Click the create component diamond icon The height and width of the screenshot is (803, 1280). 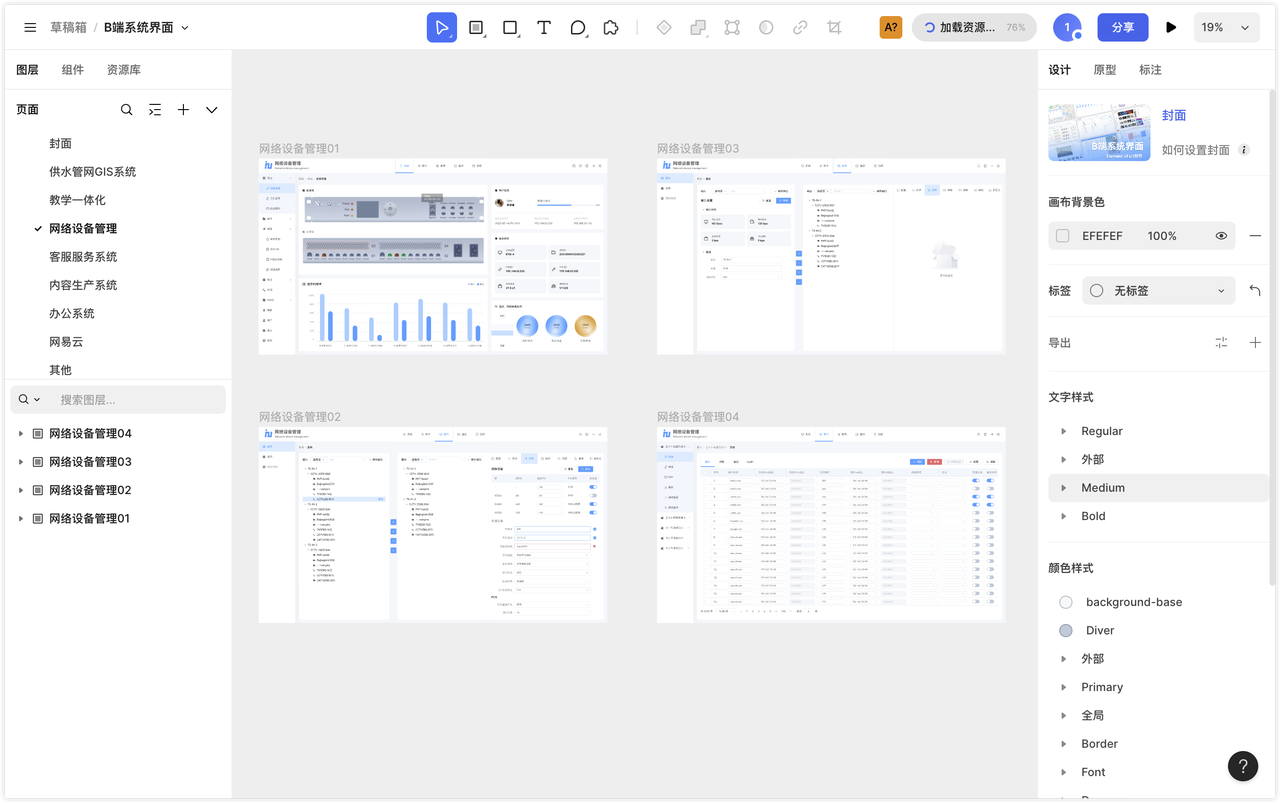(664, 28)
